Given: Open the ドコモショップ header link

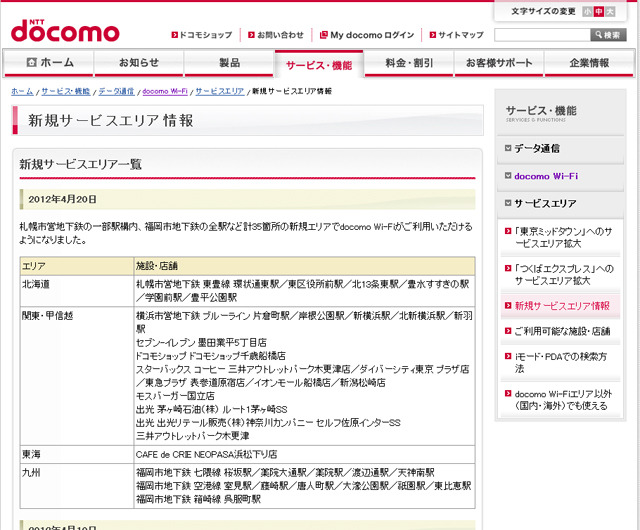Looking at the screenshot, I should coord(206,35).
